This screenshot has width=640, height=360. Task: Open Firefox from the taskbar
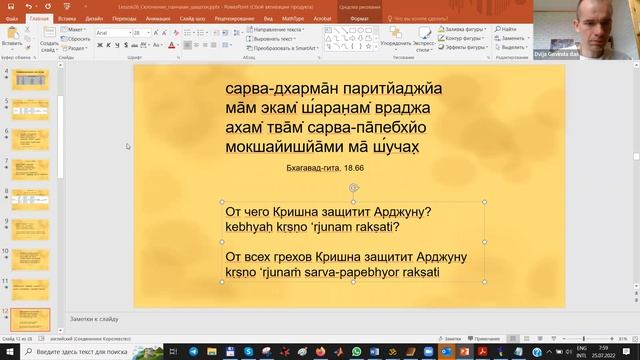click(x=320, y=351)
